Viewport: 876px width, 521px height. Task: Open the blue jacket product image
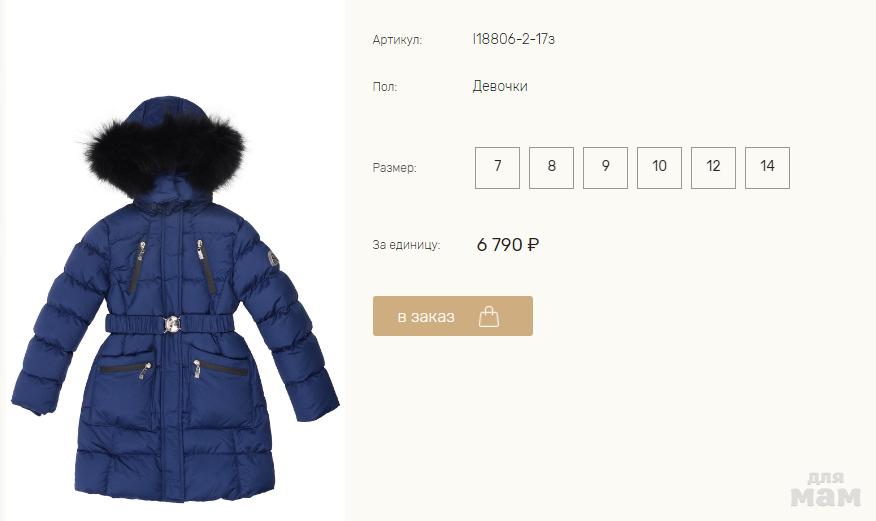pos(174,299)
